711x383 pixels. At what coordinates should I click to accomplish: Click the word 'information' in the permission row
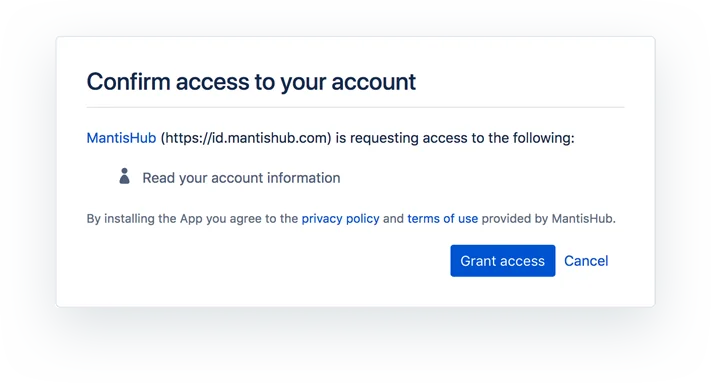point(303,178)
